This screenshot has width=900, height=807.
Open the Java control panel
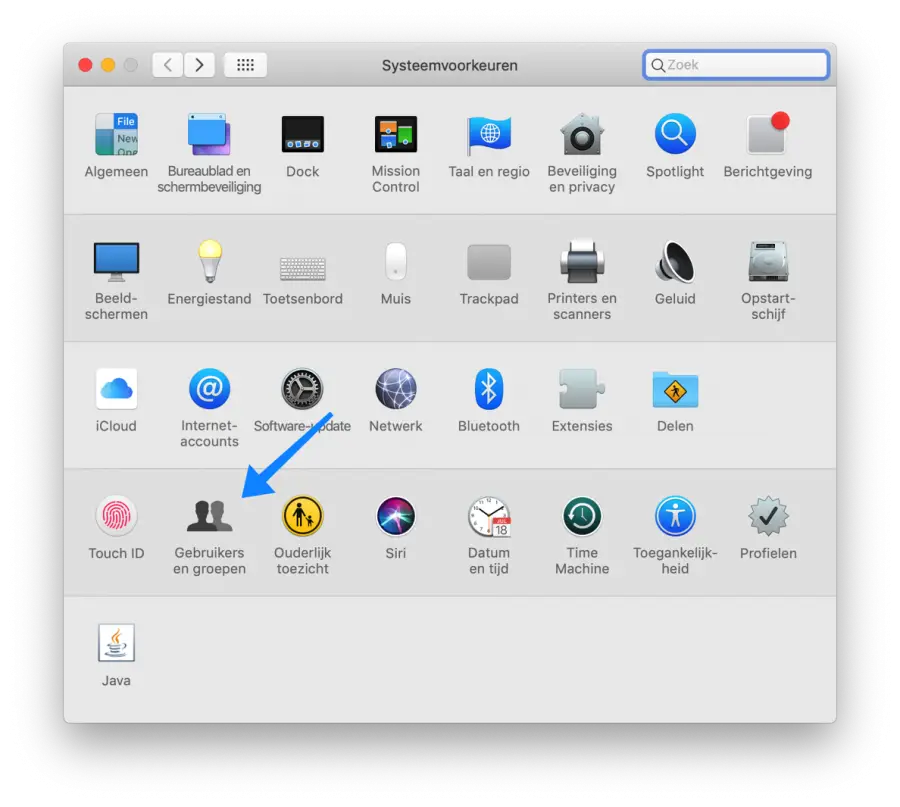pyautogui.click(x=116, y=643)
